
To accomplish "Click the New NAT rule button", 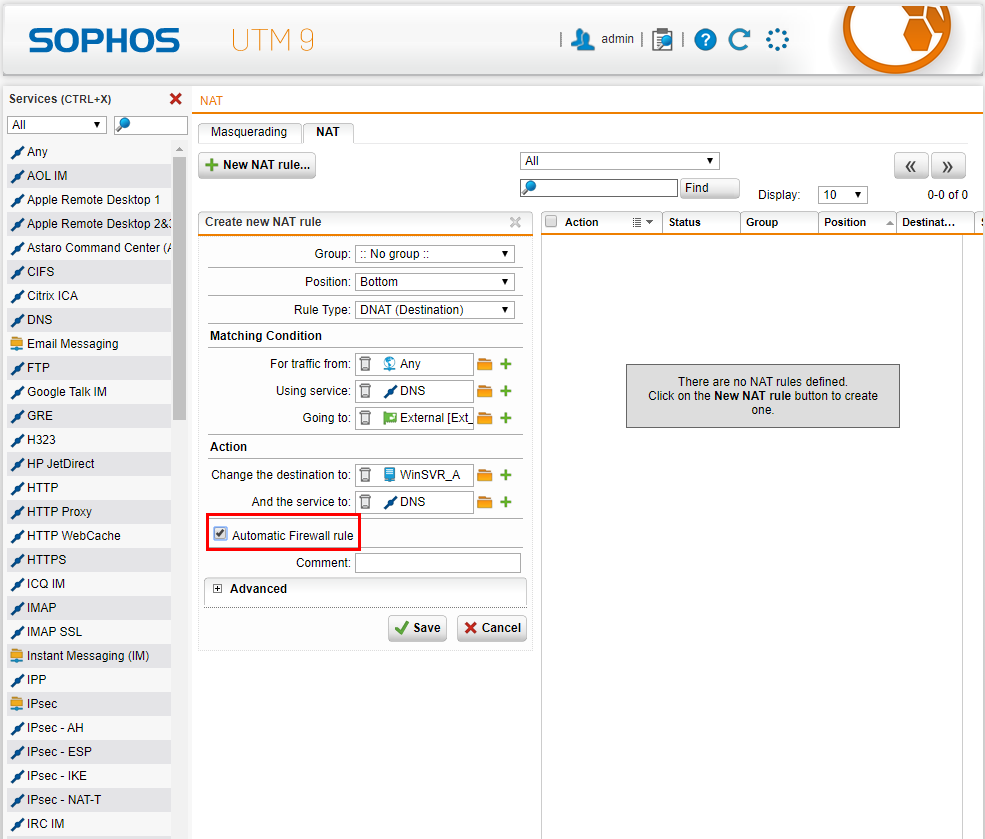I will [257, 165].
